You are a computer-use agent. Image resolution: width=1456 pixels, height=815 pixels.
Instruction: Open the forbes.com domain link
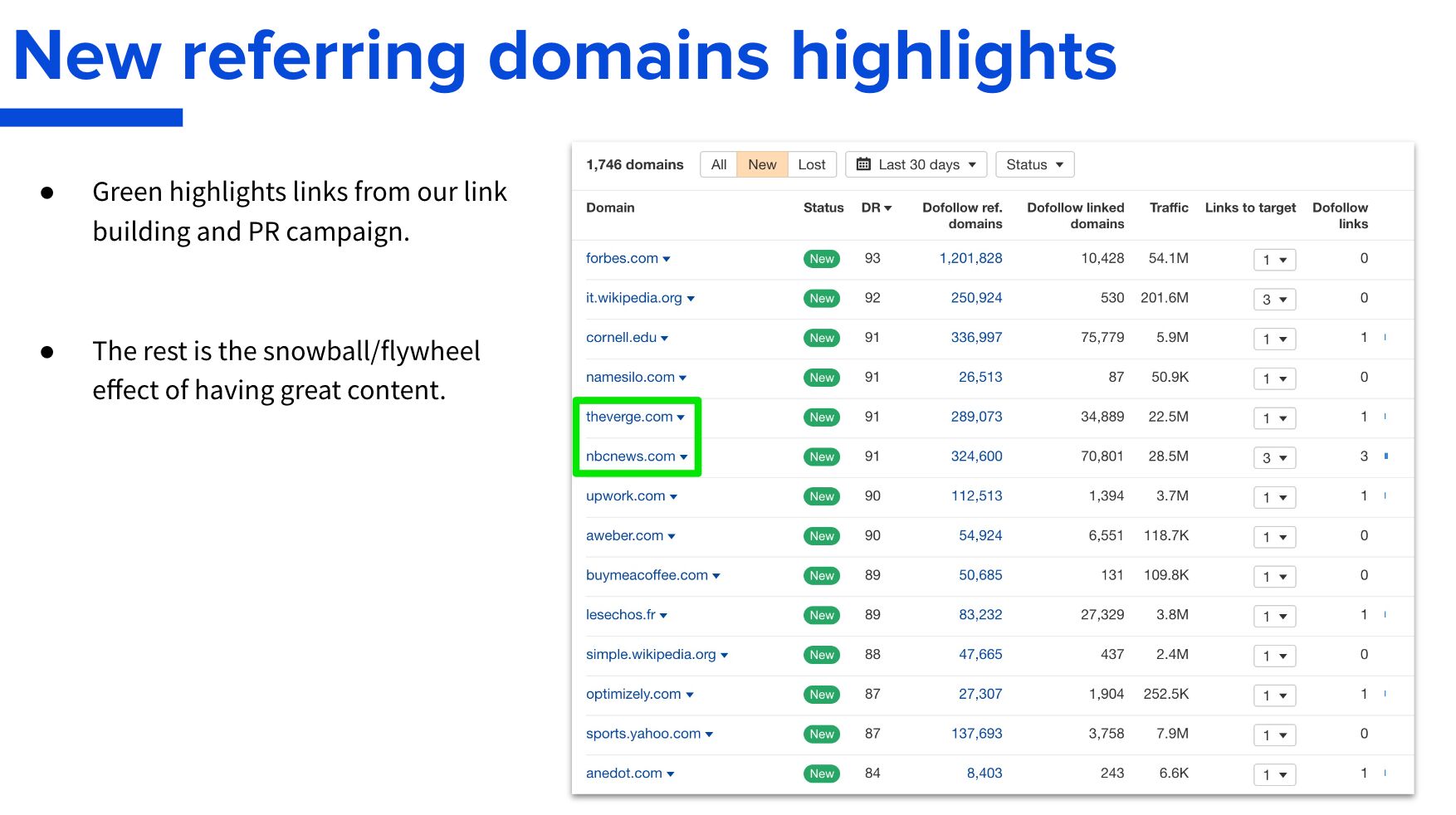621,258
